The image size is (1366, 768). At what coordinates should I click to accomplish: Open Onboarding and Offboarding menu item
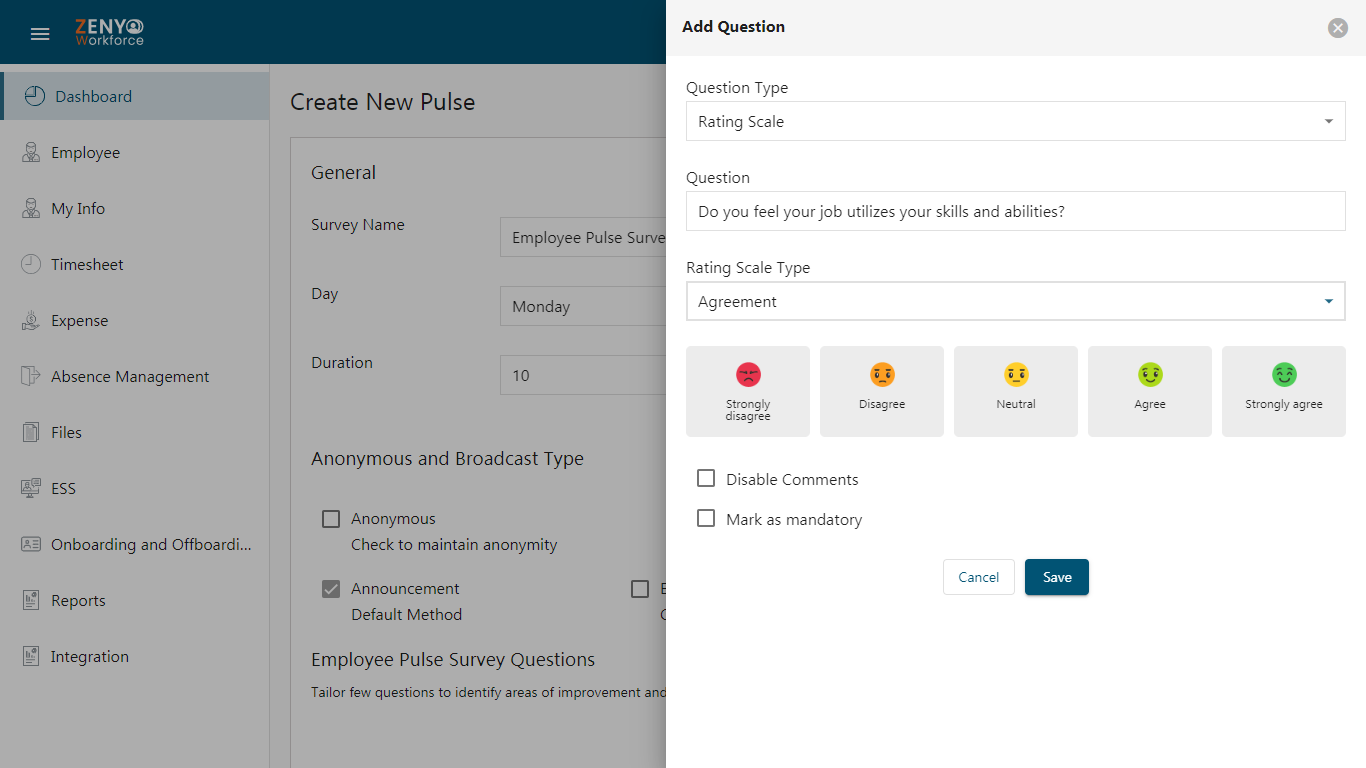click(135, 544)
